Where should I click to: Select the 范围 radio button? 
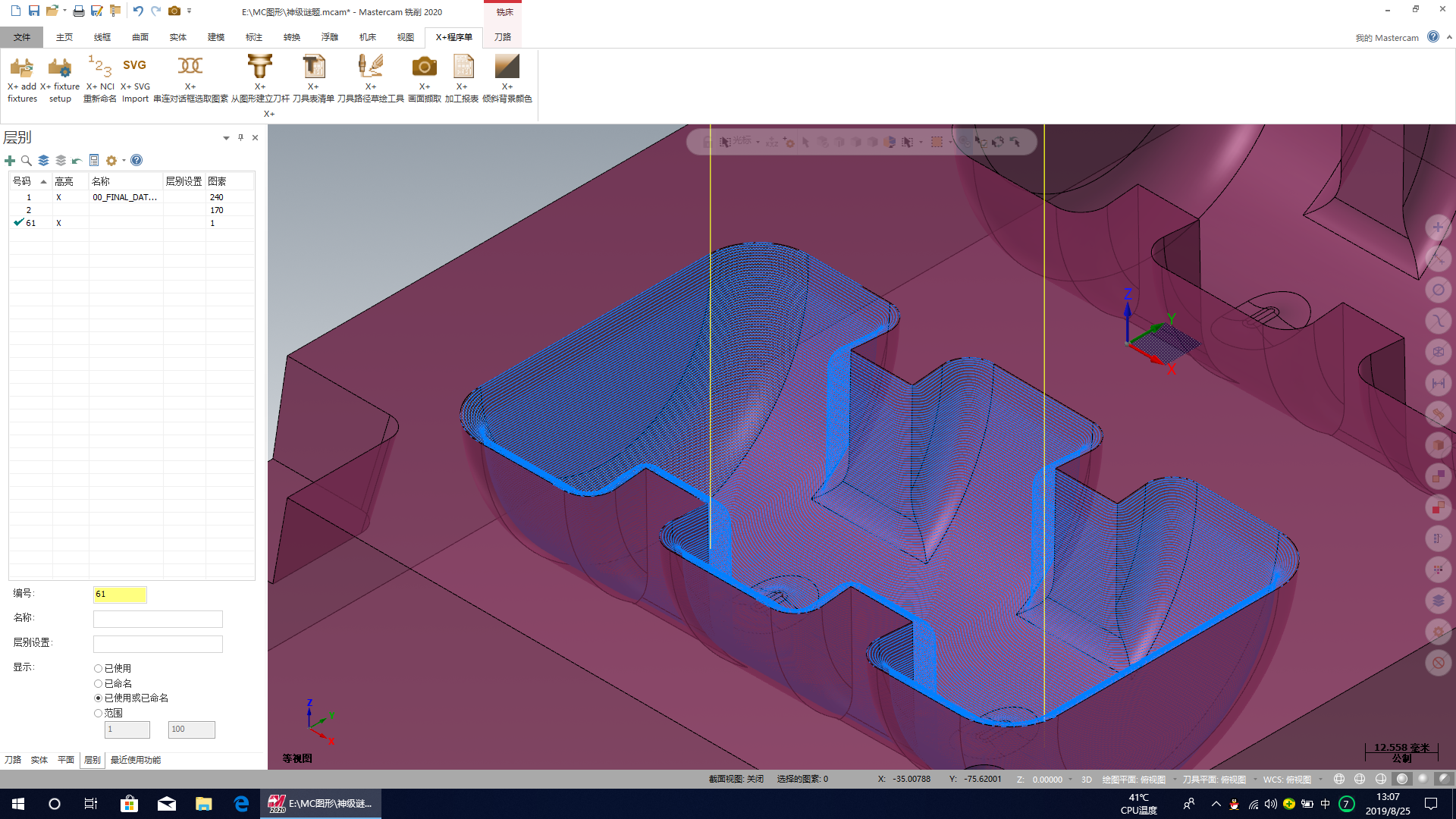click(99, 714)
